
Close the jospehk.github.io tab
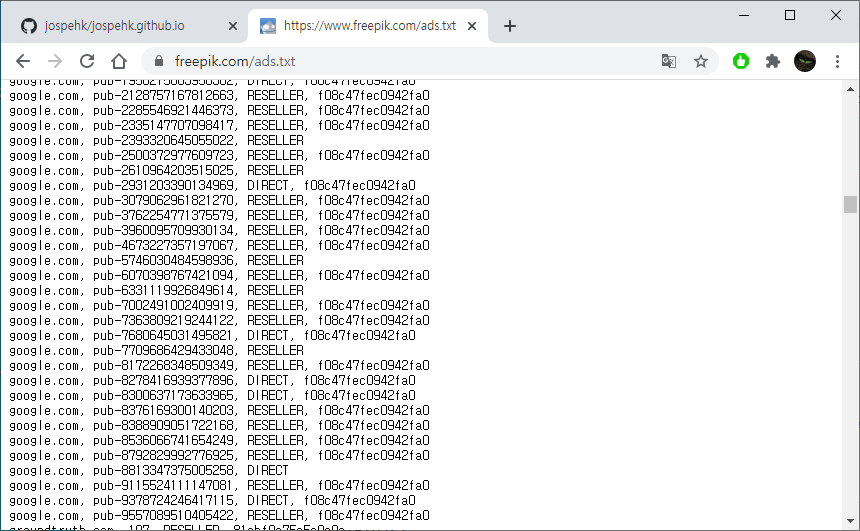tap(233, 26)
